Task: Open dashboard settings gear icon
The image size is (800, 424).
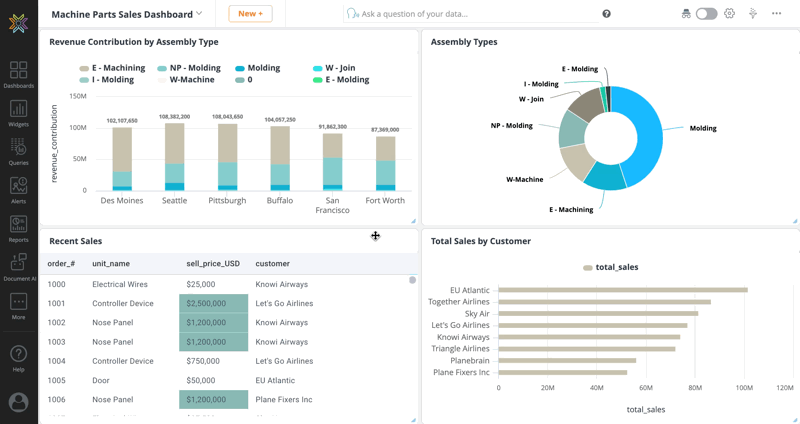Action: click(x=729, y=14)
